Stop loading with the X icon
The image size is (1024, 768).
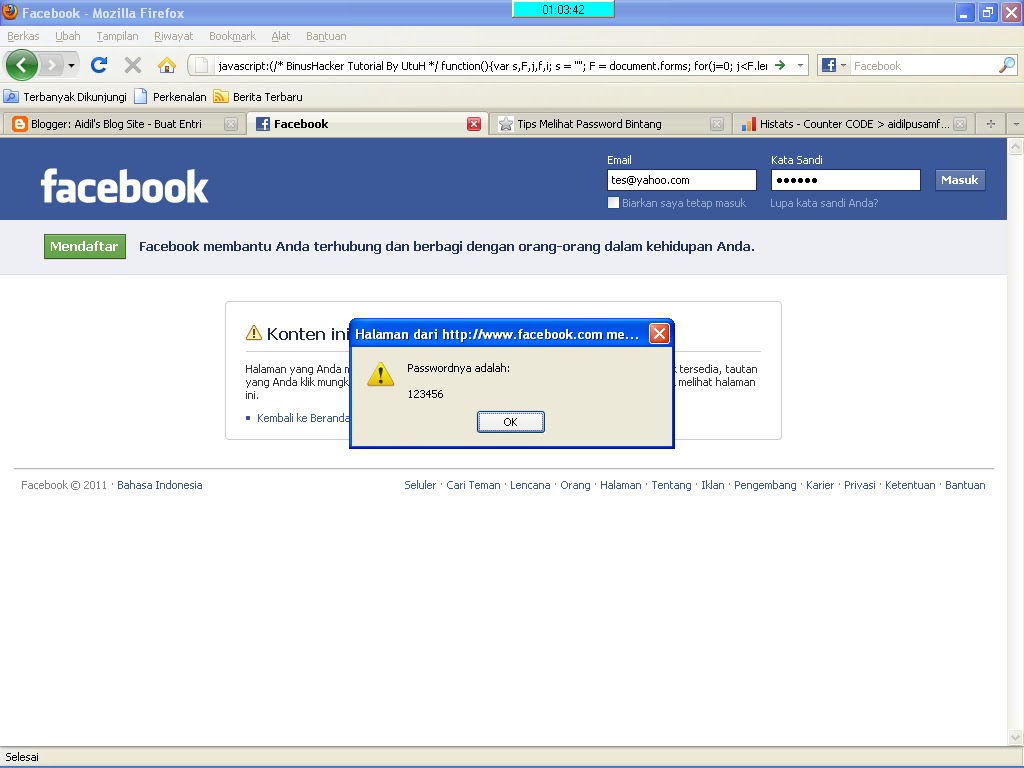point(133,65)
